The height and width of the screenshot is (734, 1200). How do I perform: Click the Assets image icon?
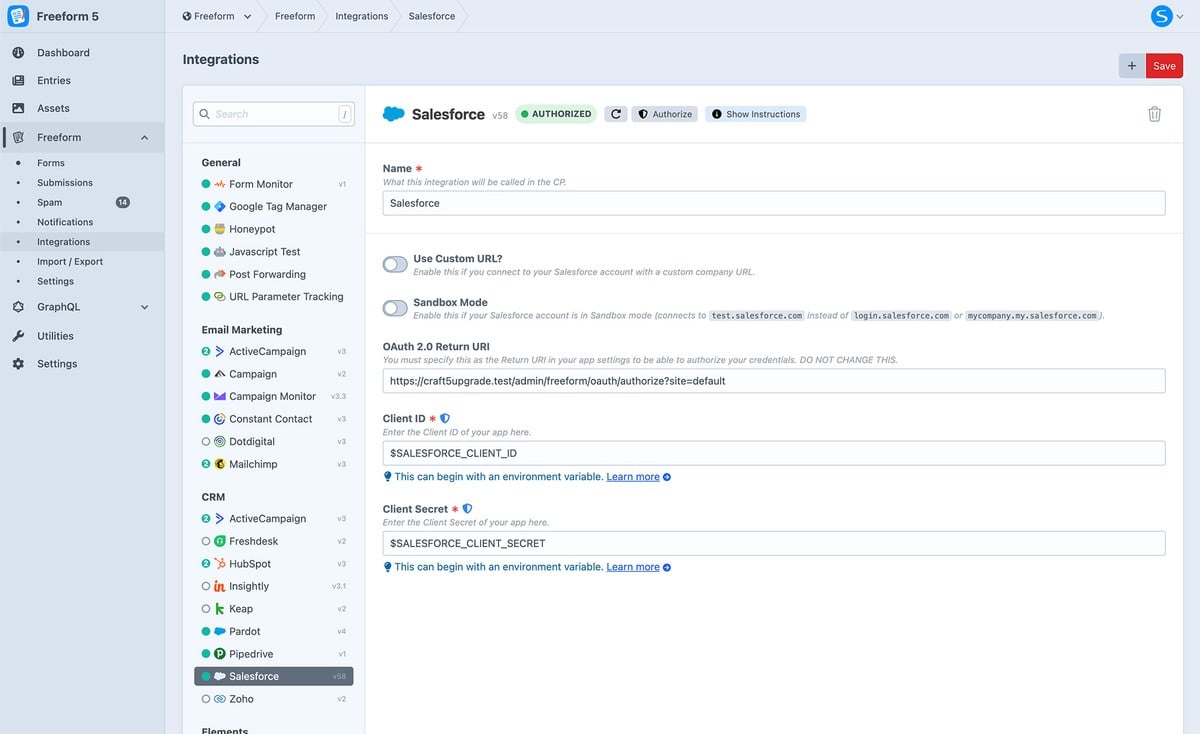tap(18, 108)
